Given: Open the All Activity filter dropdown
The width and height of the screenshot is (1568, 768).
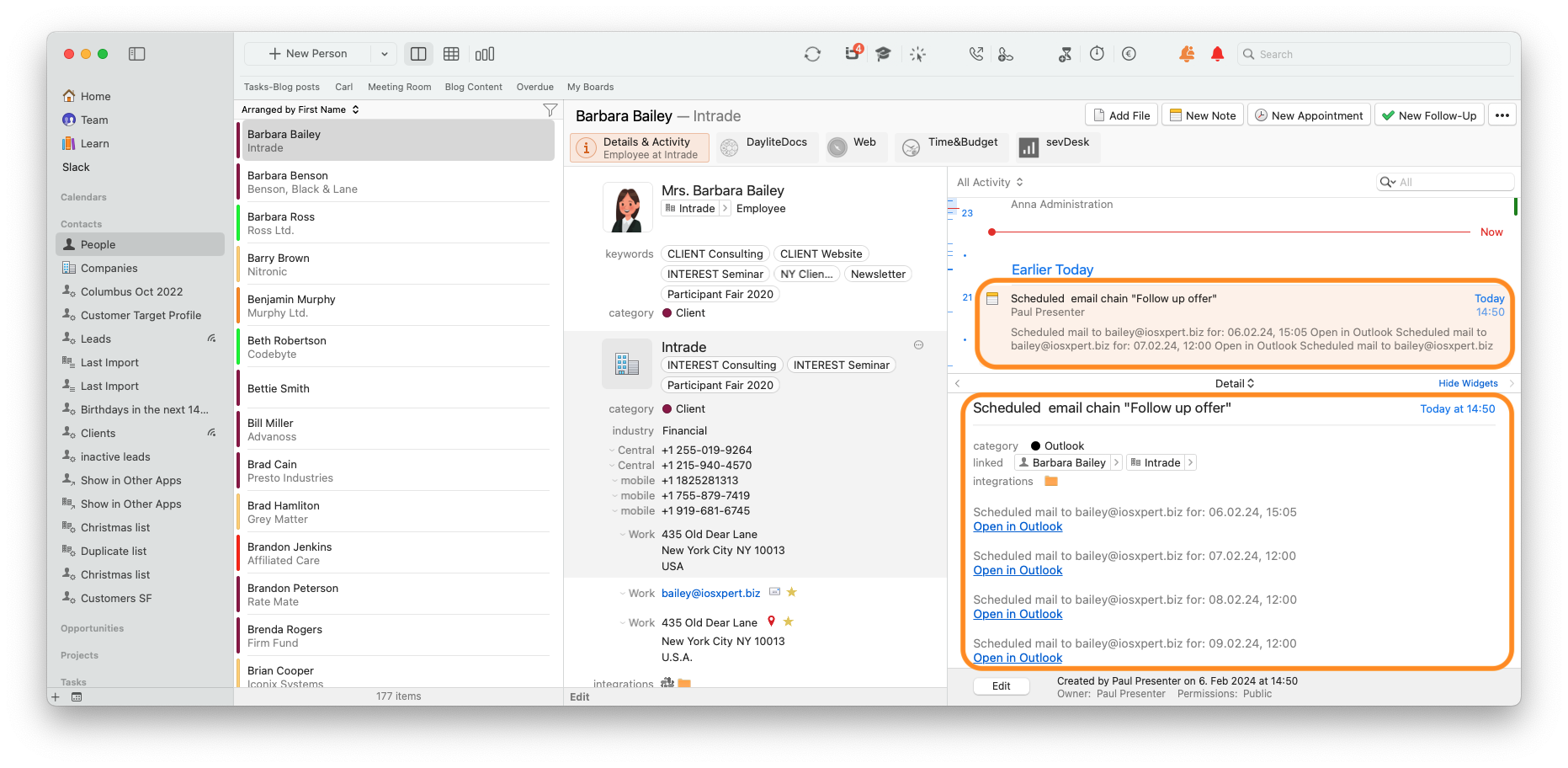Looking at the screenshot, I should click(x=989, y=182).
